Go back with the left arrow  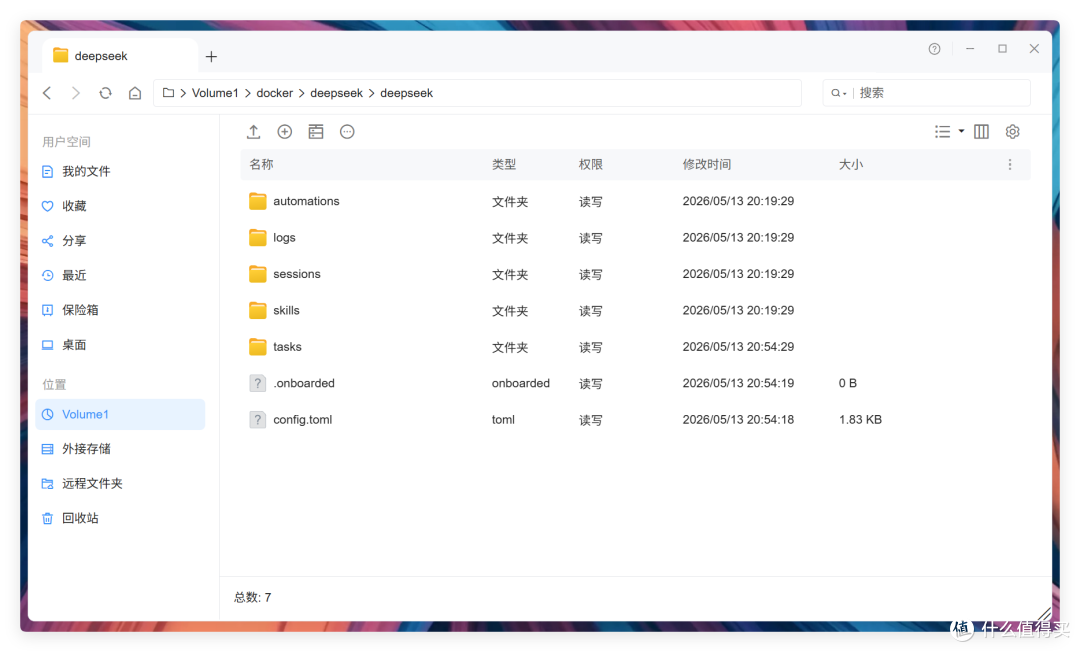coord(47,93)
